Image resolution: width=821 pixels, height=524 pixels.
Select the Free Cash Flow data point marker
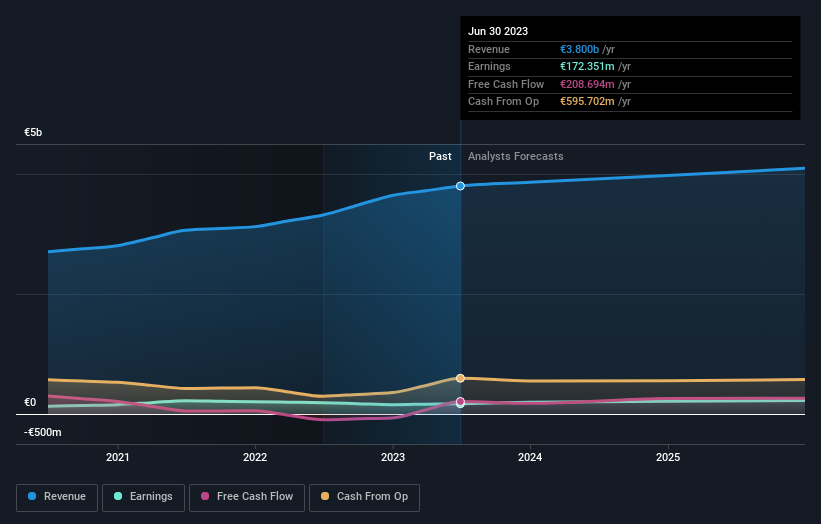tap(460, 402)
